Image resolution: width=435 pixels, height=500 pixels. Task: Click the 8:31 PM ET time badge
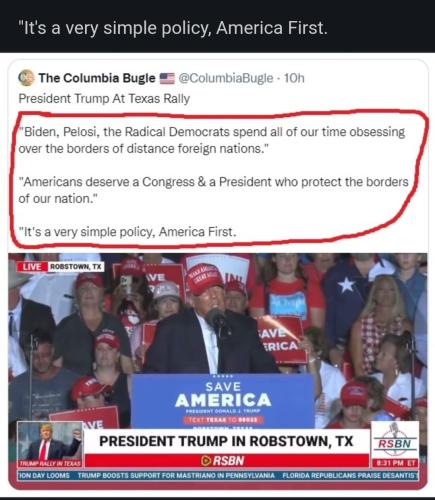pyautogui.click(x=395, y=463)
